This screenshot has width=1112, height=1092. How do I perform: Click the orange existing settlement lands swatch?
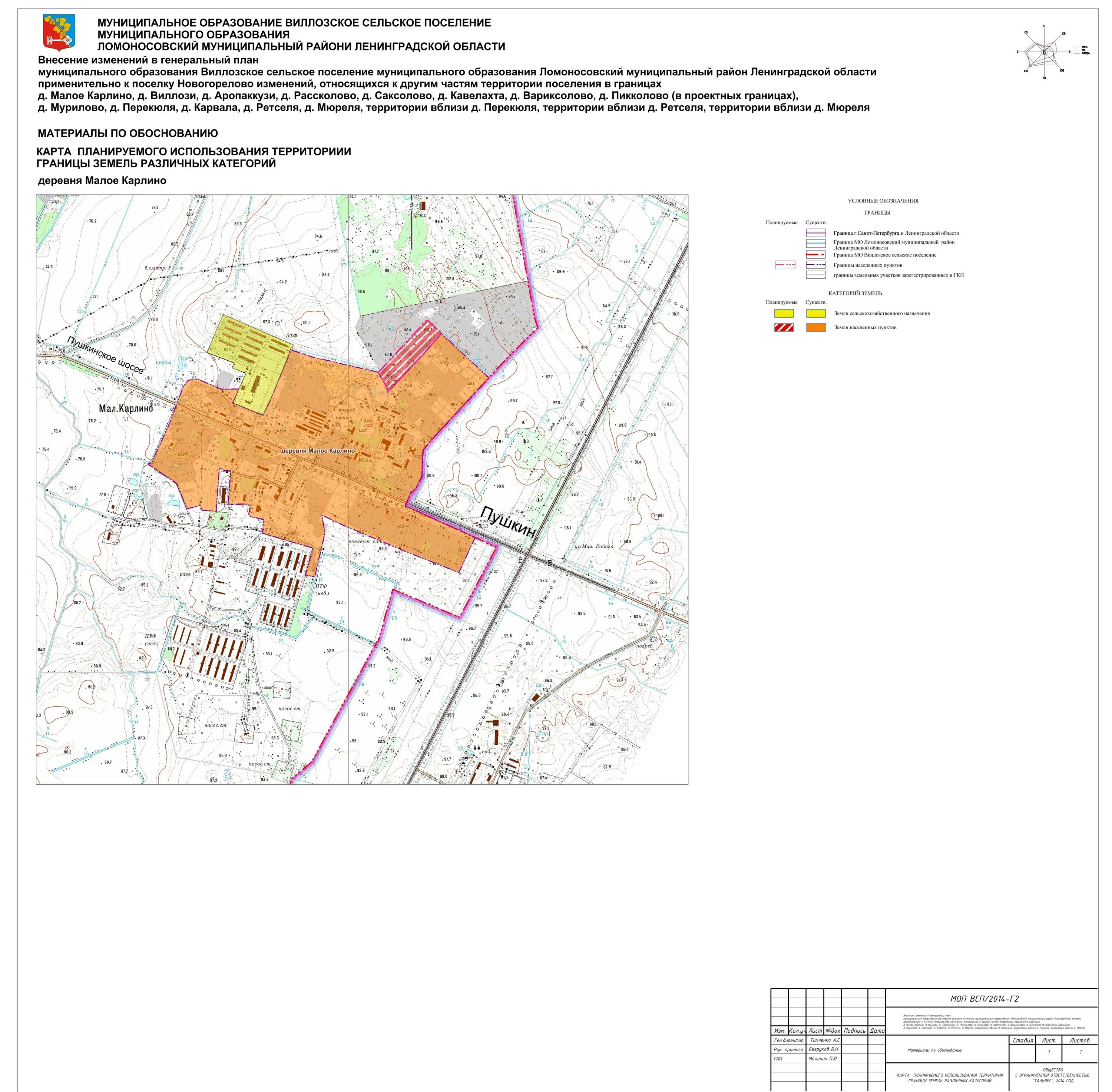pyautogui.click(x=815, y=327)
